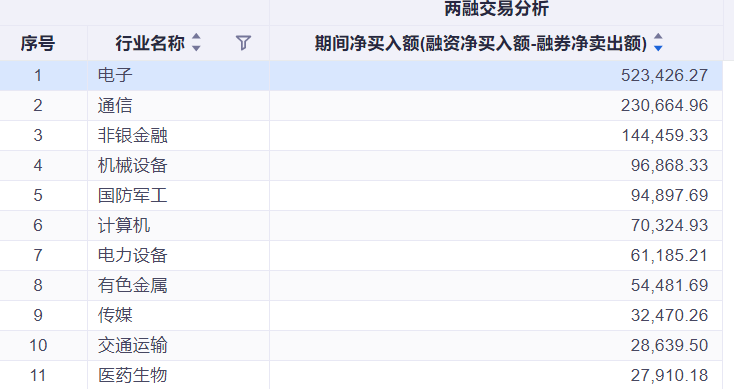Image resolution: width=734 pixels, height=389 pixels.
Task: Sort the table by 行业名称 arrows
Action: tap(197, 43)
